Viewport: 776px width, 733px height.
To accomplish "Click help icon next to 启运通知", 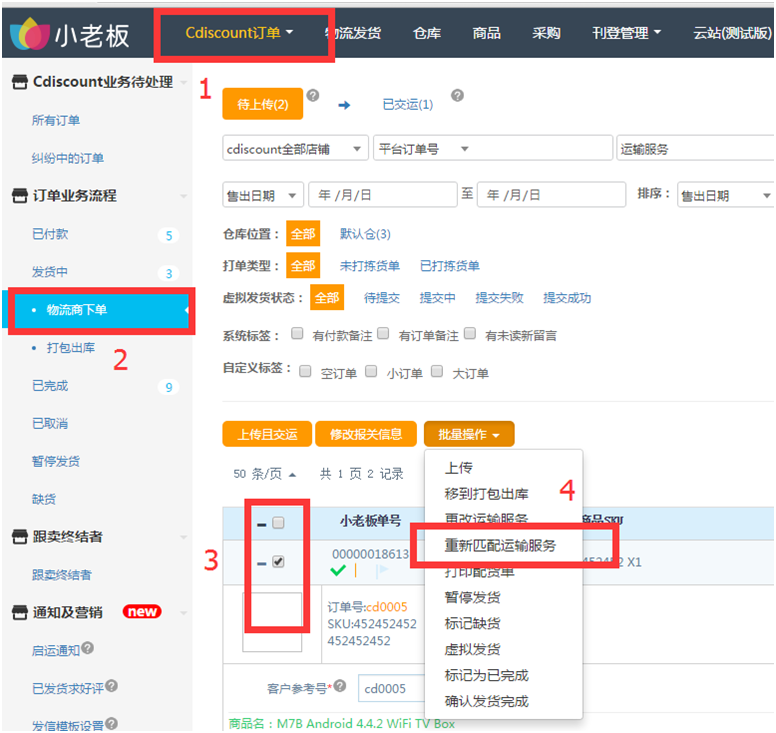I will [88, 648].
